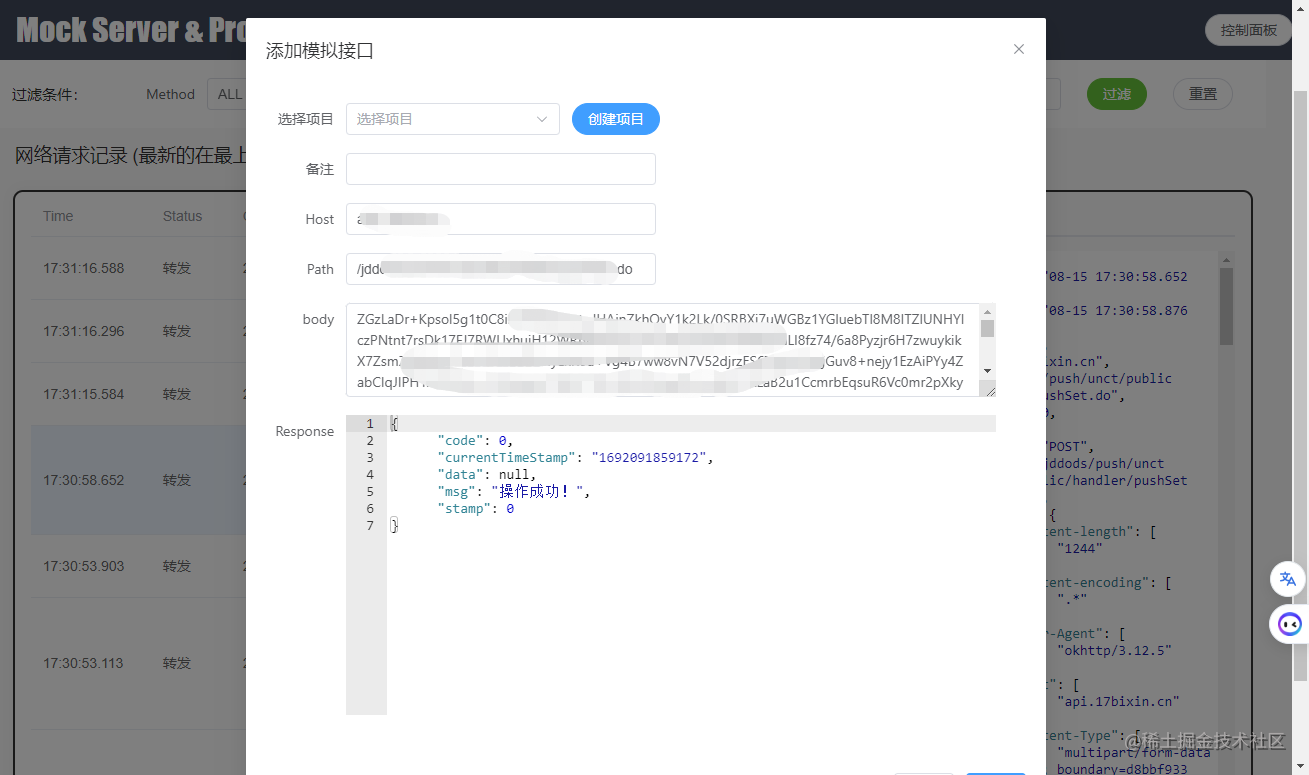Select the 17:31:16.296 request row
Viewport: 1309px width, 775px height.
pyautogui.click(x=138, y=331)
